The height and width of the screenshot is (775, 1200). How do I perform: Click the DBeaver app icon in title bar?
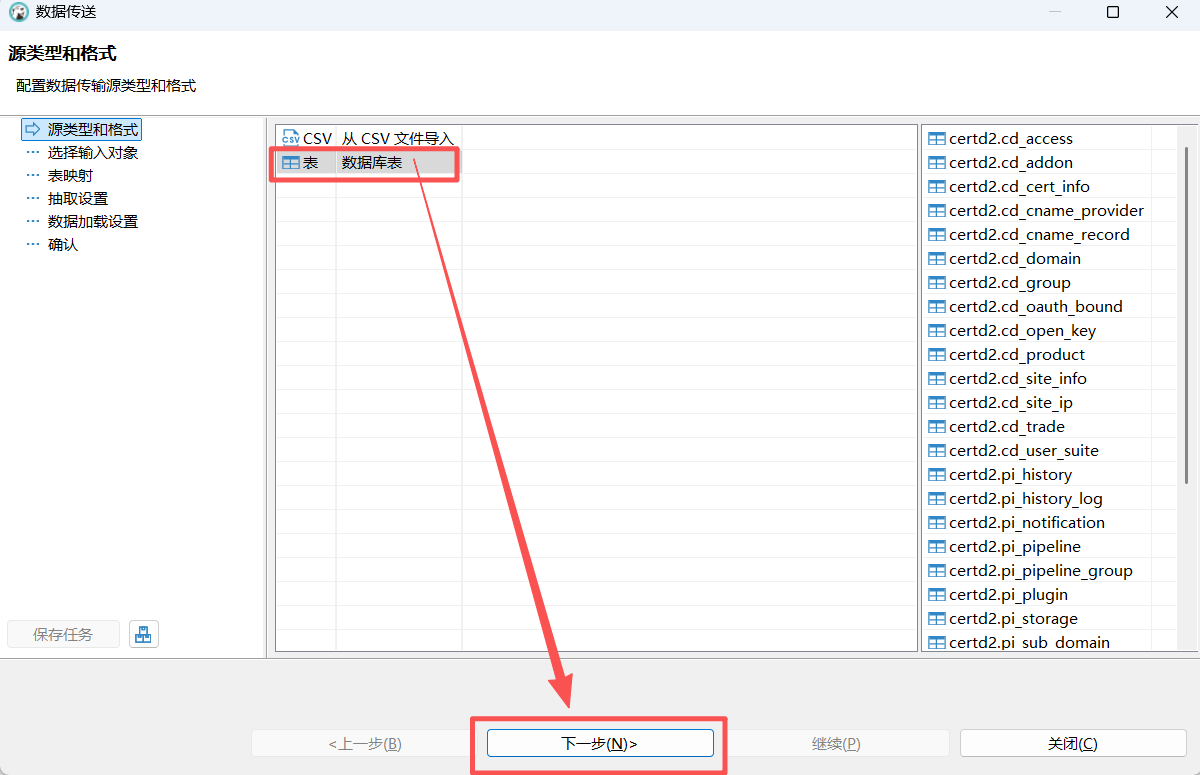click(x=18, y=13)
